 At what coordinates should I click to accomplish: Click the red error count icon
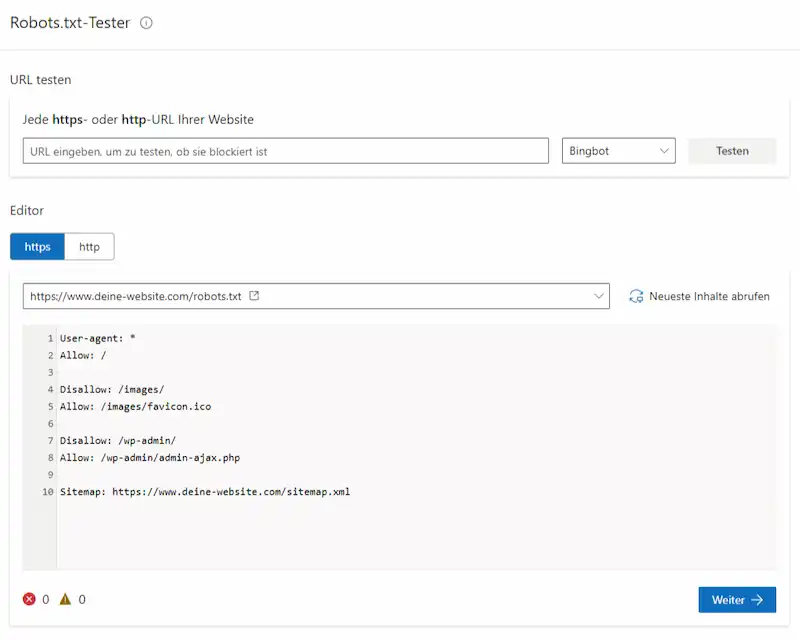click(x=28, y=599)
